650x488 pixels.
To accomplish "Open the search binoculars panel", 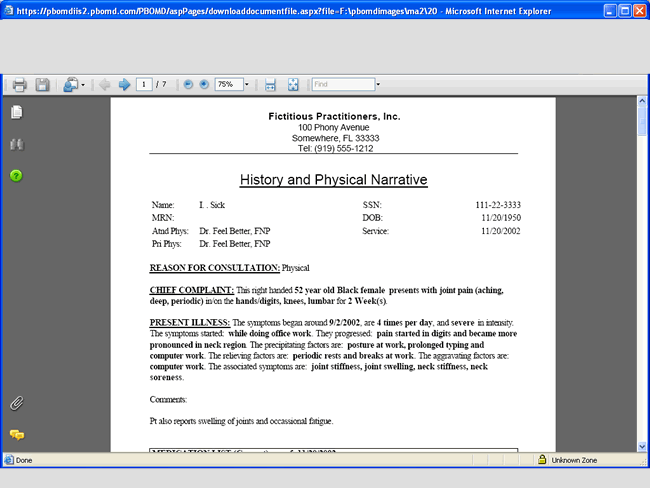I will [16, 145].
